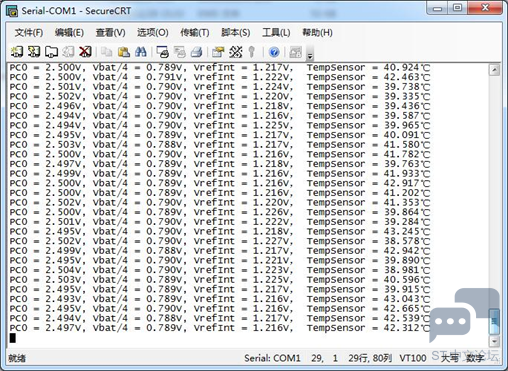
Task: Click the PC0 value 2.496V
Action: (64, 106)
